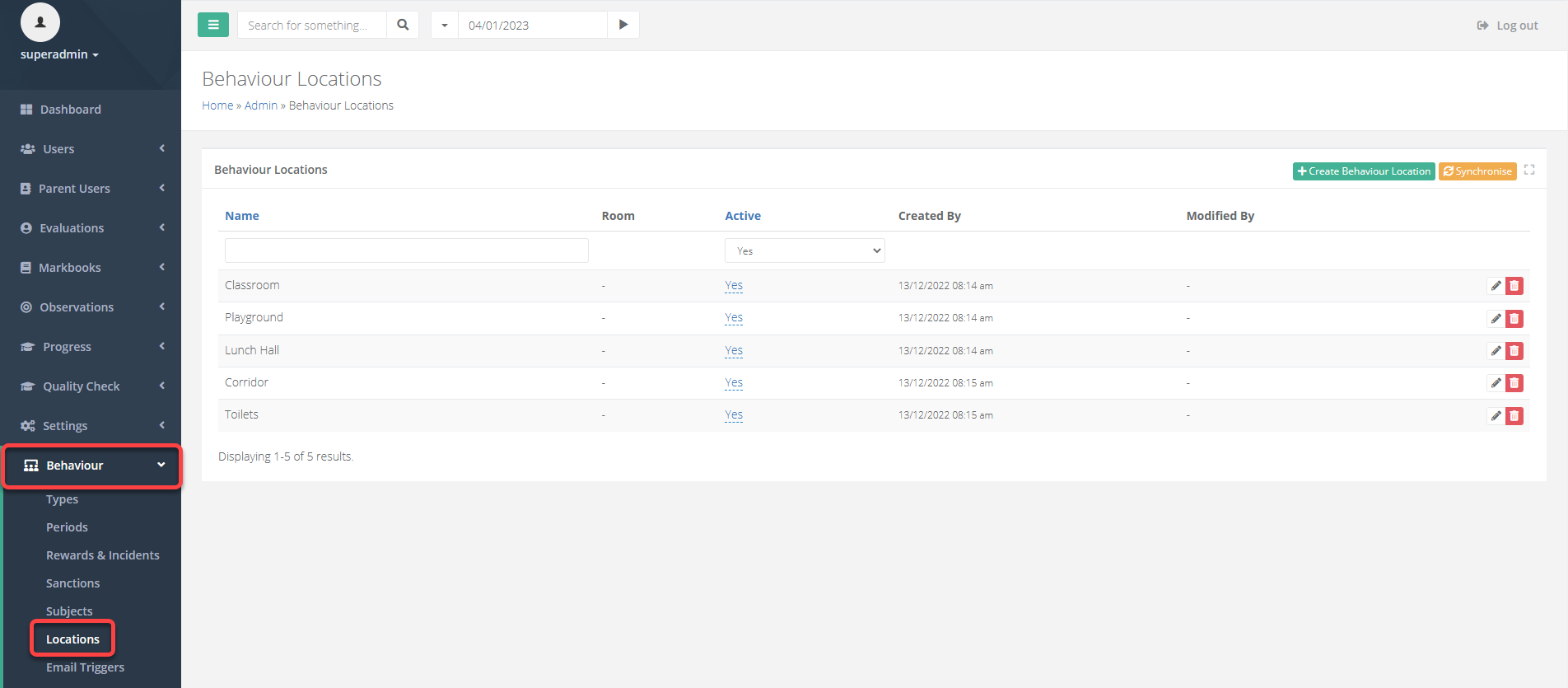This screenshot has width=1568, height=688.
Task: Focus the 'Search for something' box
Action: tap(312, 25)
